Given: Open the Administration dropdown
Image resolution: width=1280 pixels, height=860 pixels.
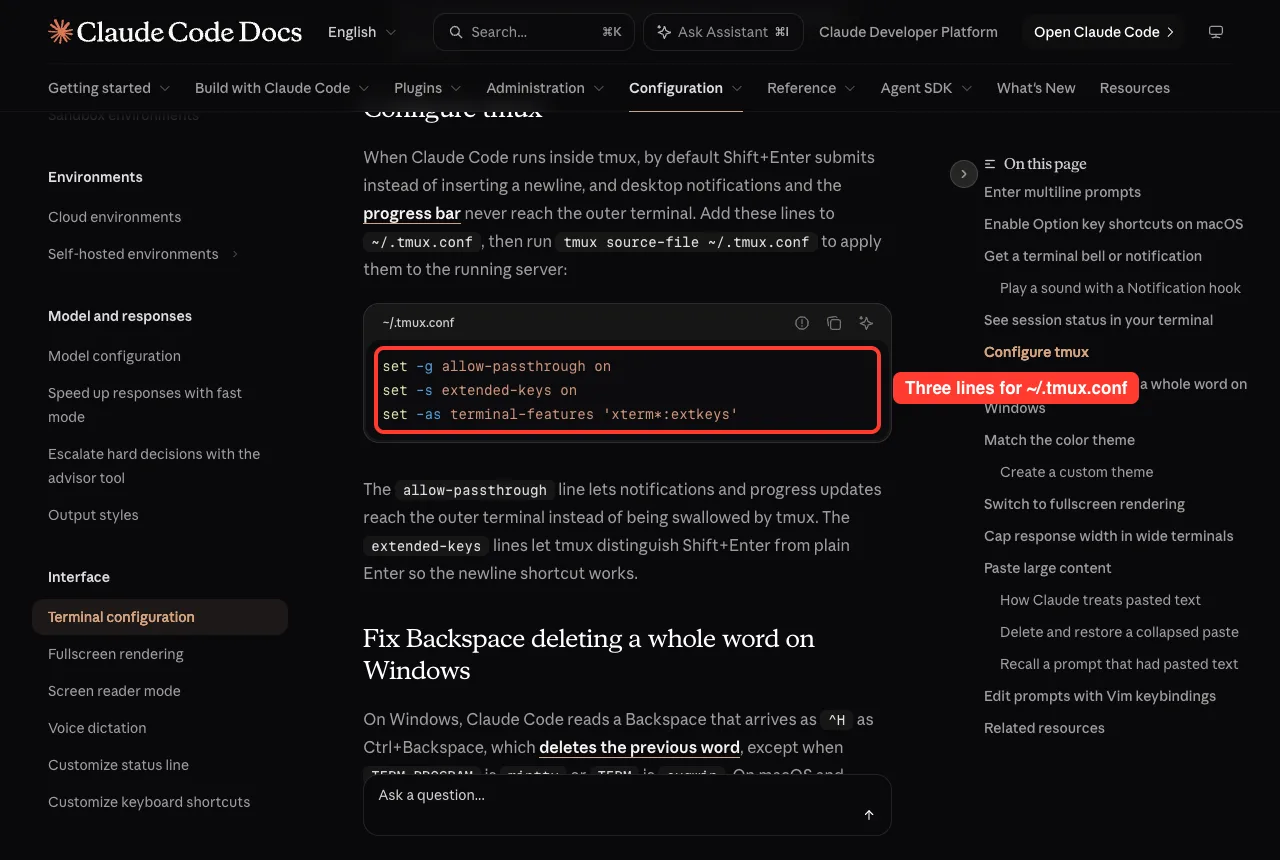Looking at the screenshot, I should 545,88.
